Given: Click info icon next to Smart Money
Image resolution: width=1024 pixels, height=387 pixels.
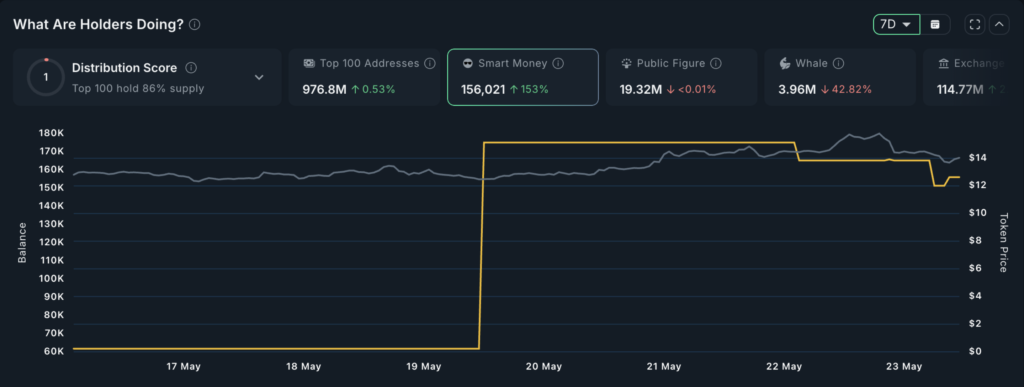Looking at the screenshot, I should click(x=558, y=64).
